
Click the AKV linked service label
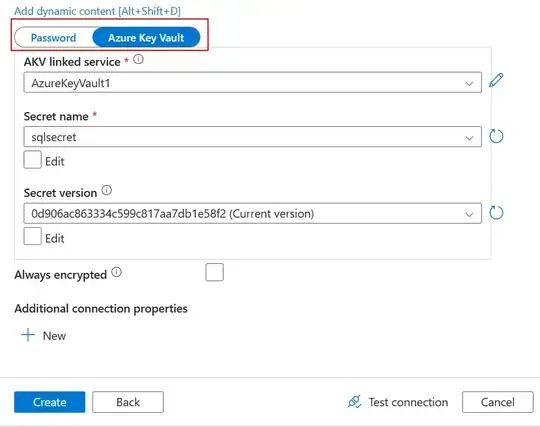[72, 62]
